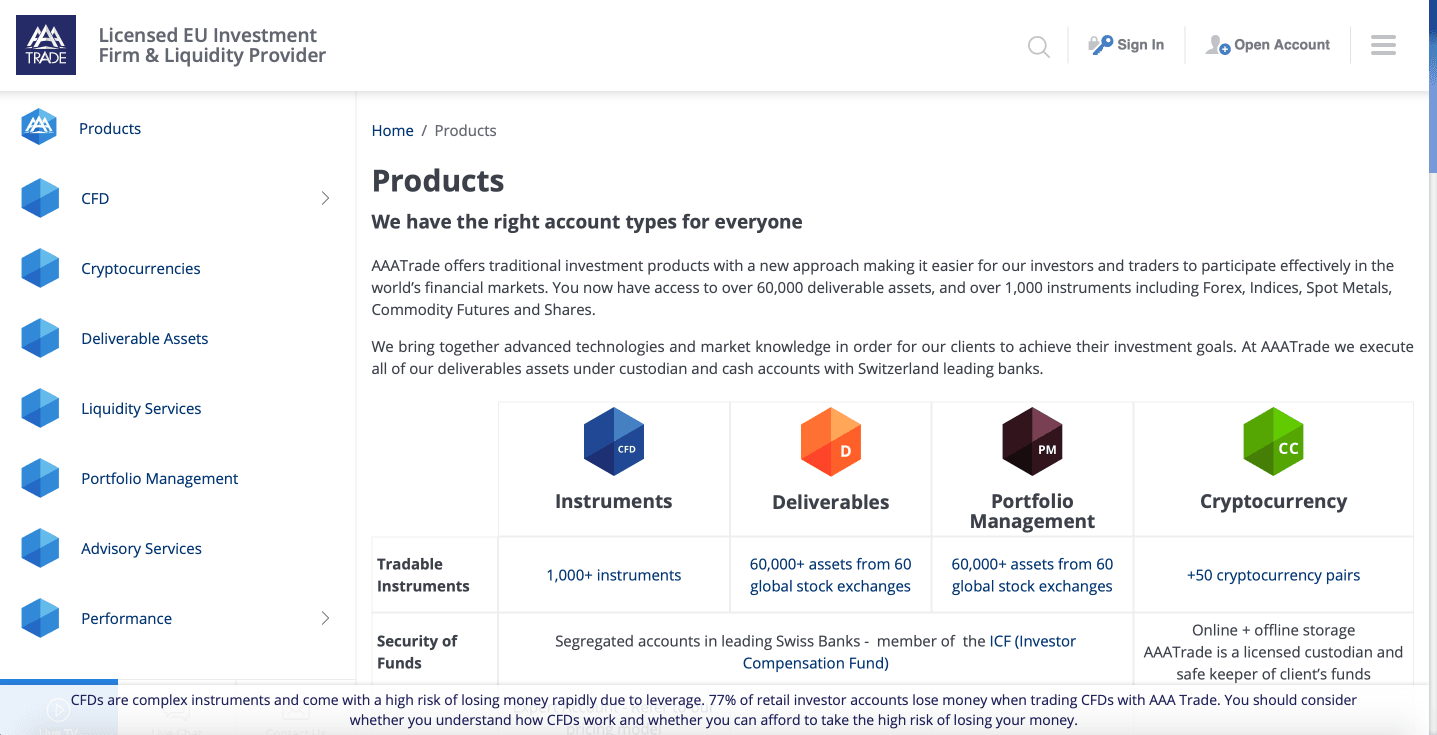The height and width of the screenshot is (735, 1437).
Task: Click the Deliverables column heading
Action: pos(831,502)
